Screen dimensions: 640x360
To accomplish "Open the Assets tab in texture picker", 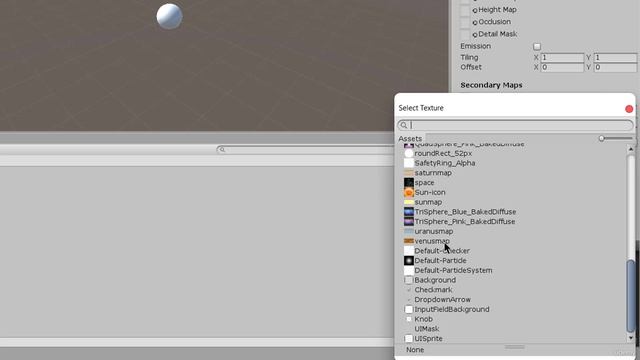I will 410,139.
